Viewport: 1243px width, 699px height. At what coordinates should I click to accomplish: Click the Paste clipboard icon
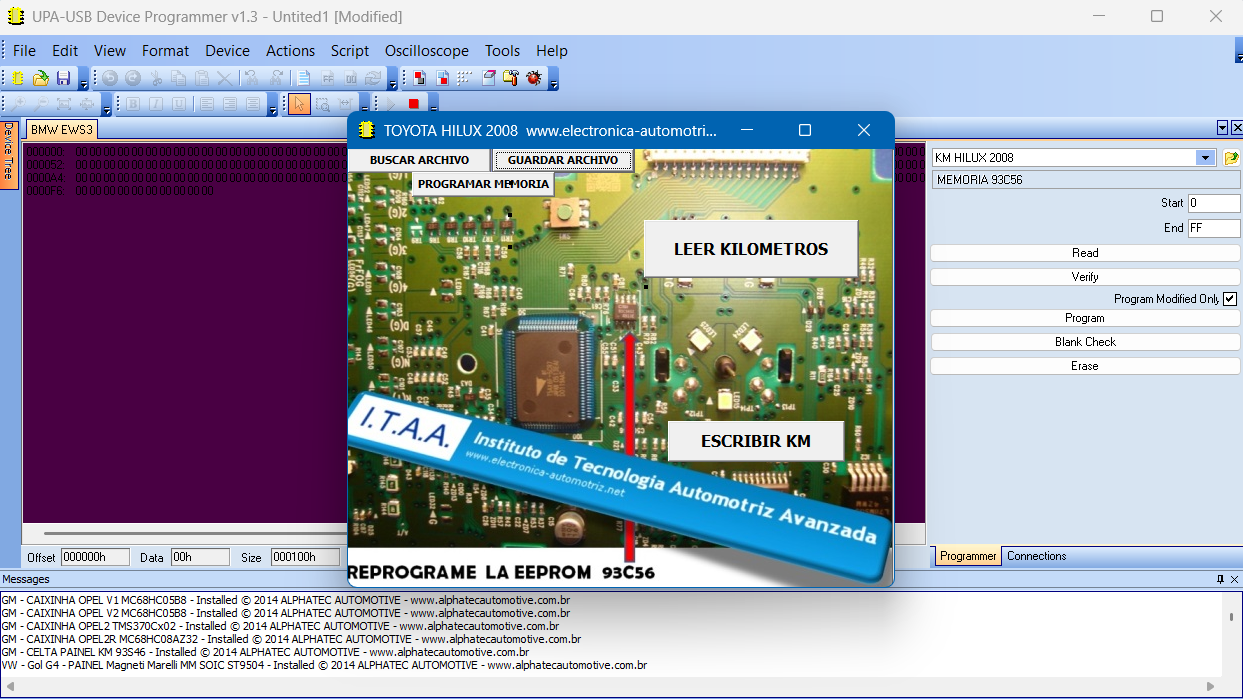click(x=201, y=78)
